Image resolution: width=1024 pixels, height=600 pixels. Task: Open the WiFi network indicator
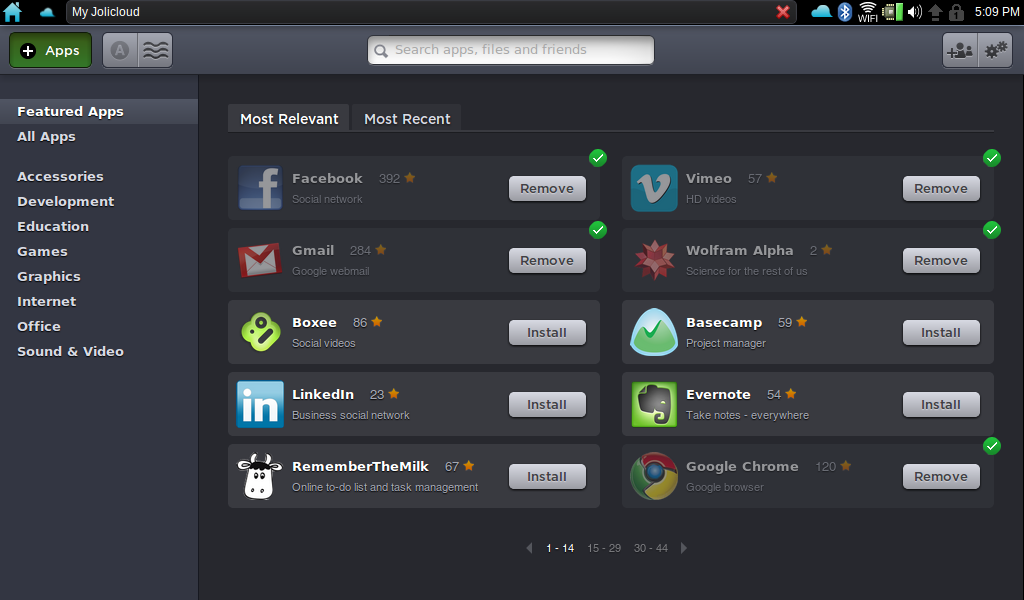point(868,12)
